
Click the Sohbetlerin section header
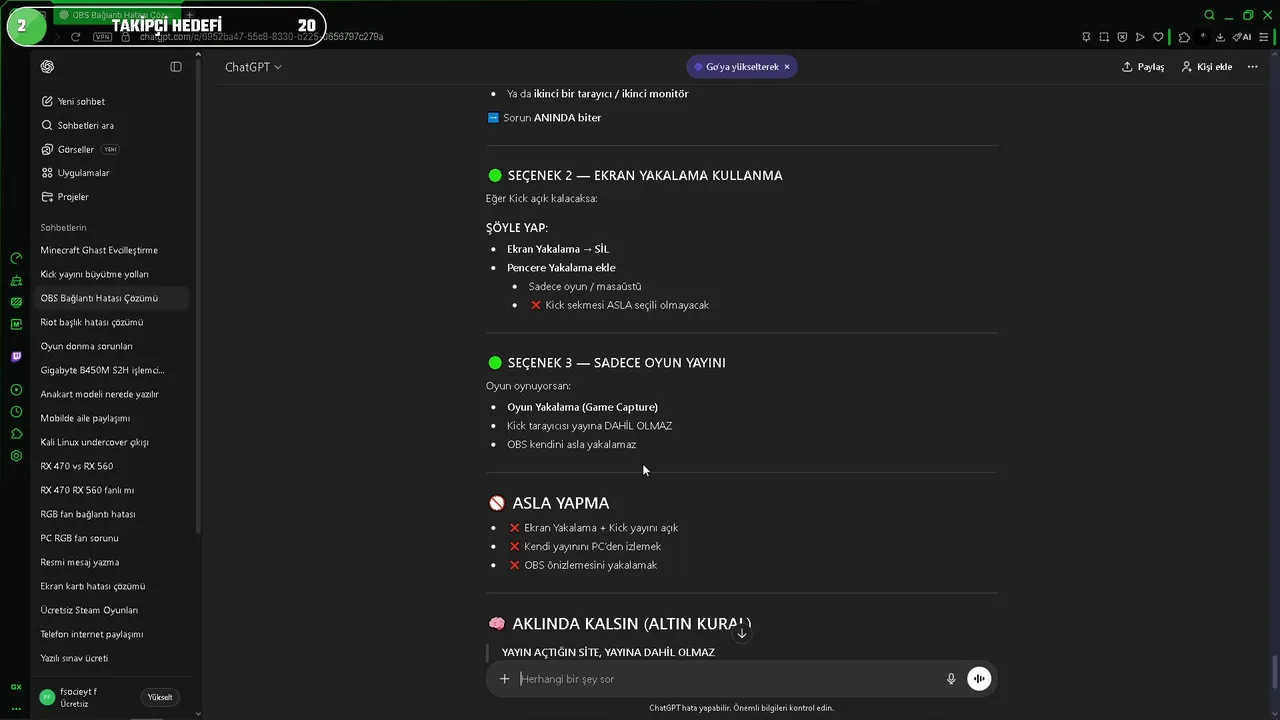click(63, 227)
